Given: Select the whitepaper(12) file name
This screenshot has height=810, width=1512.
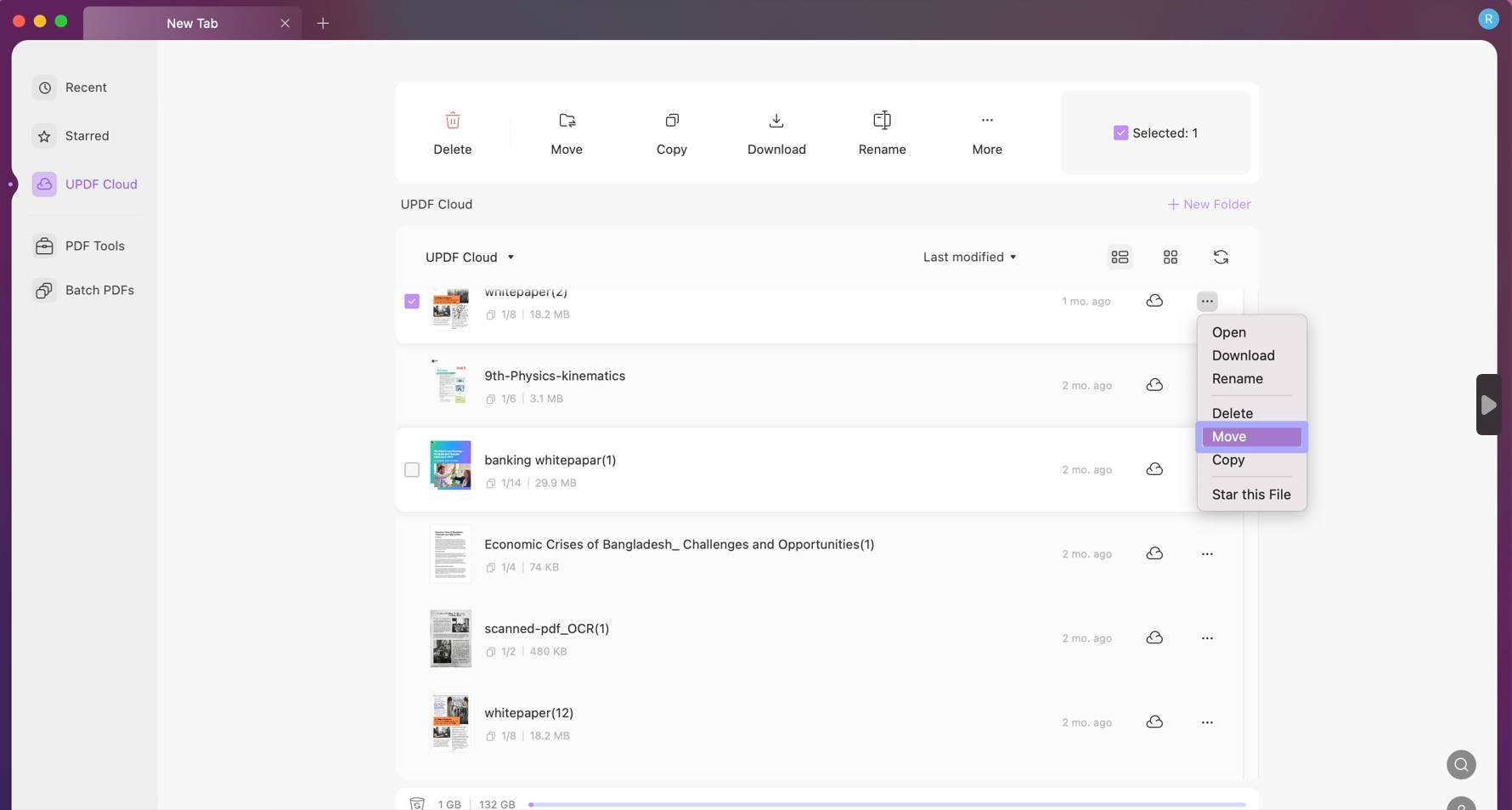Looking at the screenshot, I should (x=529, y=713).
